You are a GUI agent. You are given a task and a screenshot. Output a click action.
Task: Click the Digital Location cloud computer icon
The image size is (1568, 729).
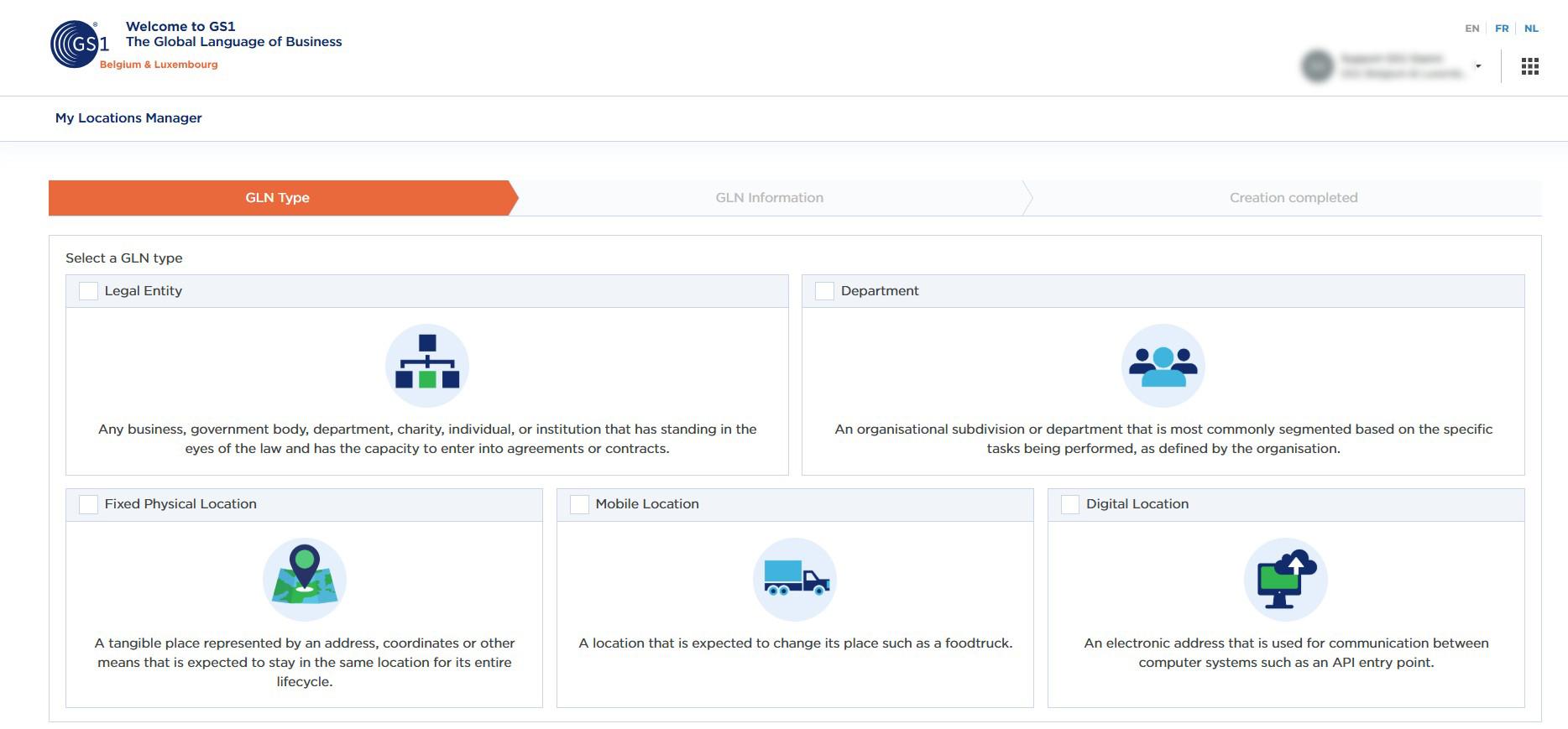click(1285, 579)
